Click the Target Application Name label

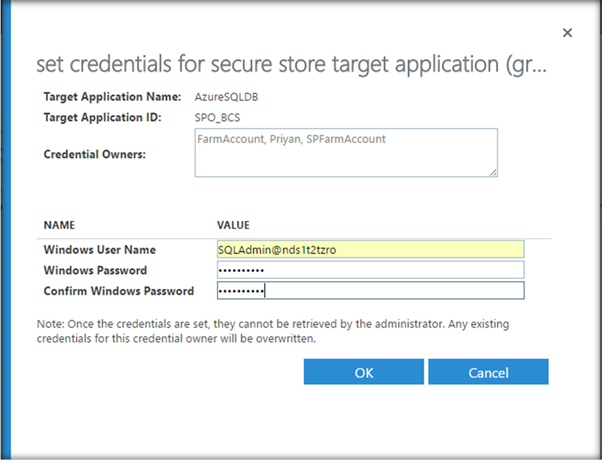point(111,97)
